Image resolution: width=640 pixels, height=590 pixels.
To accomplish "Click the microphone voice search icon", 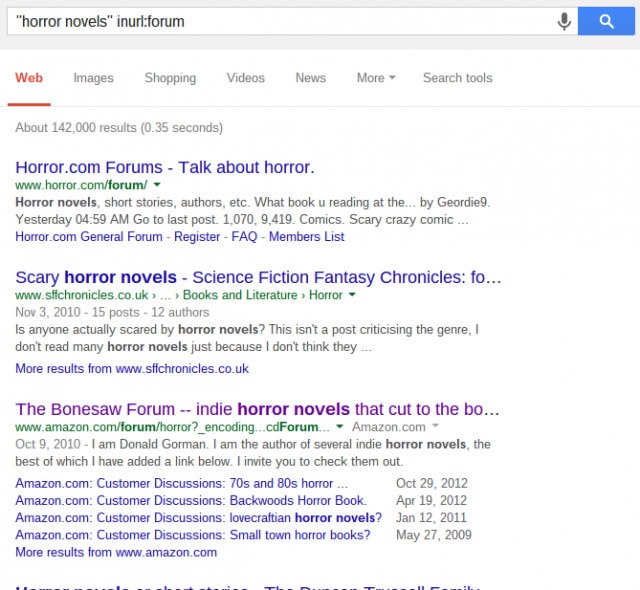I will click(564, 21).
